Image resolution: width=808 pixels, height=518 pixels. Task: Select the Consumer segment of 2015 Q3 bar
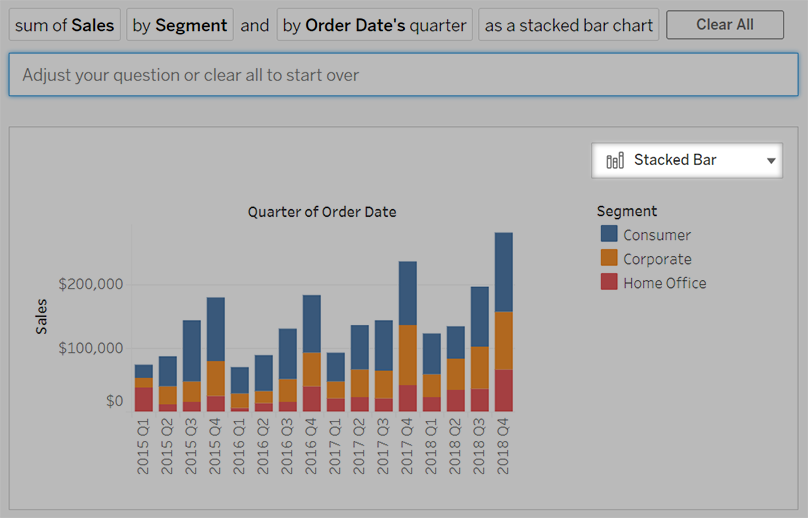point(192,351)
